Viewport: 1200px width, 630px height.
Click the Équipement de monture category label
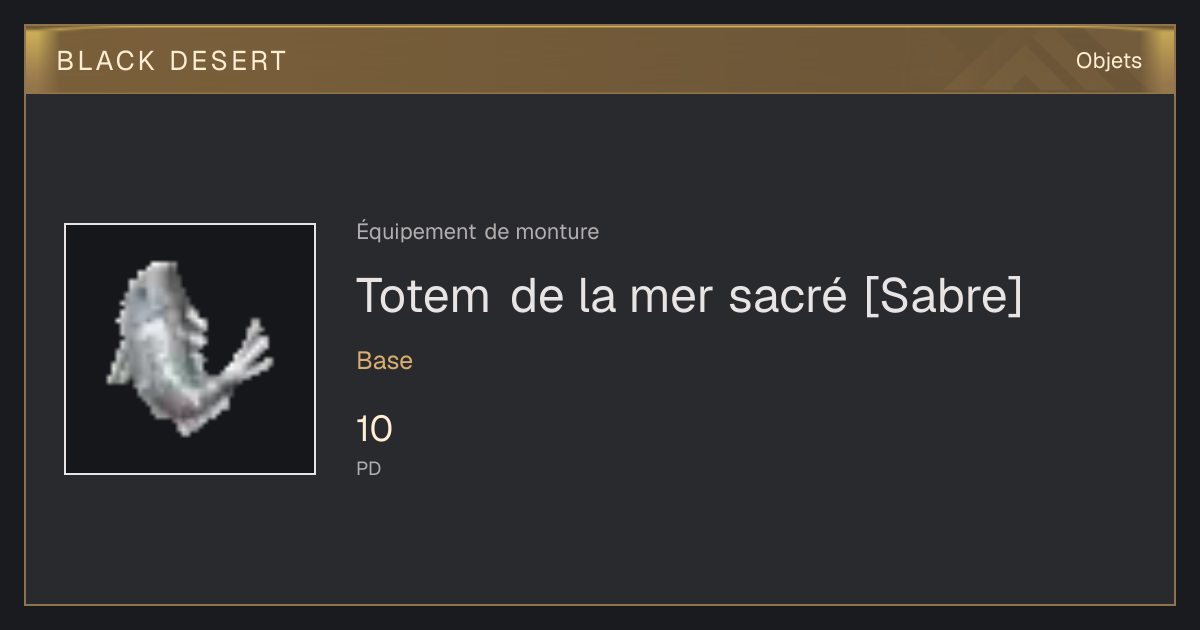(x=478, y=232)
